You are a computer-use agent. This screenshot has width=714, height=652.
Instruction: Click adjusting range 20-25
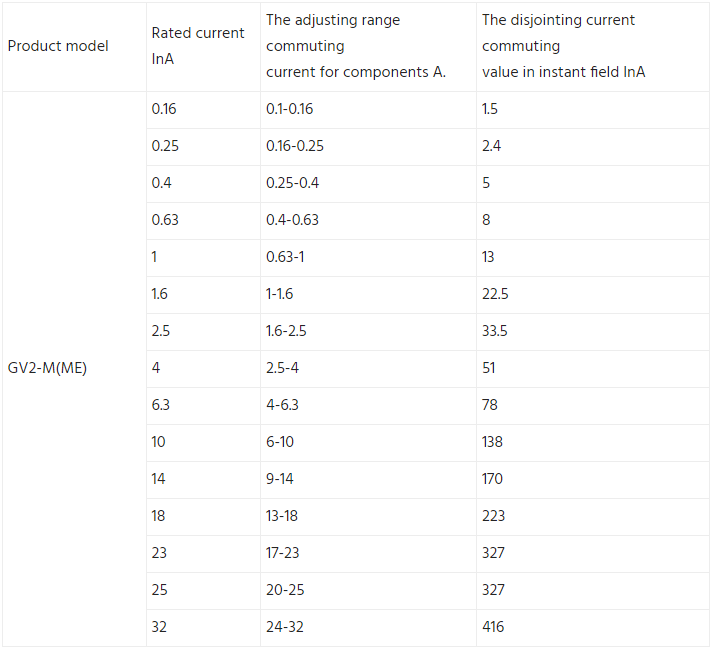[x=368, y=591]
